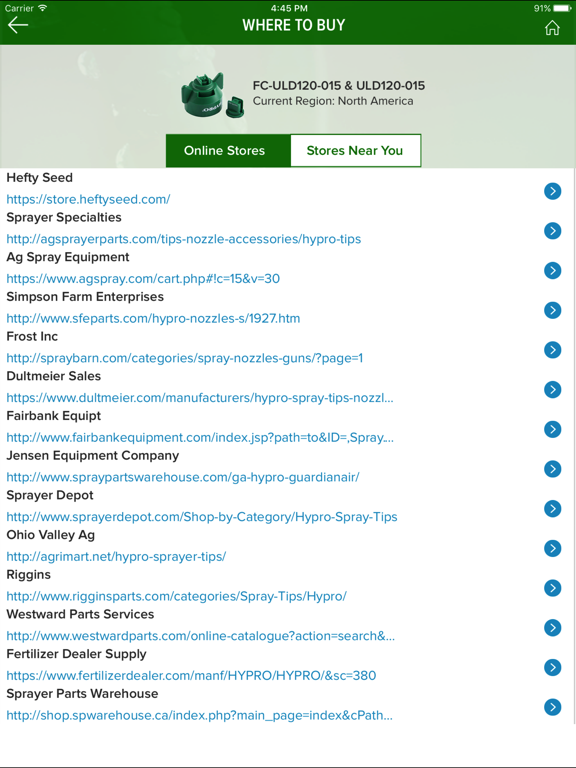Image resolution: width=576 pixels, height=768 pixels.
Task: Open the home screen icon
Action: (x=552, y=28)
